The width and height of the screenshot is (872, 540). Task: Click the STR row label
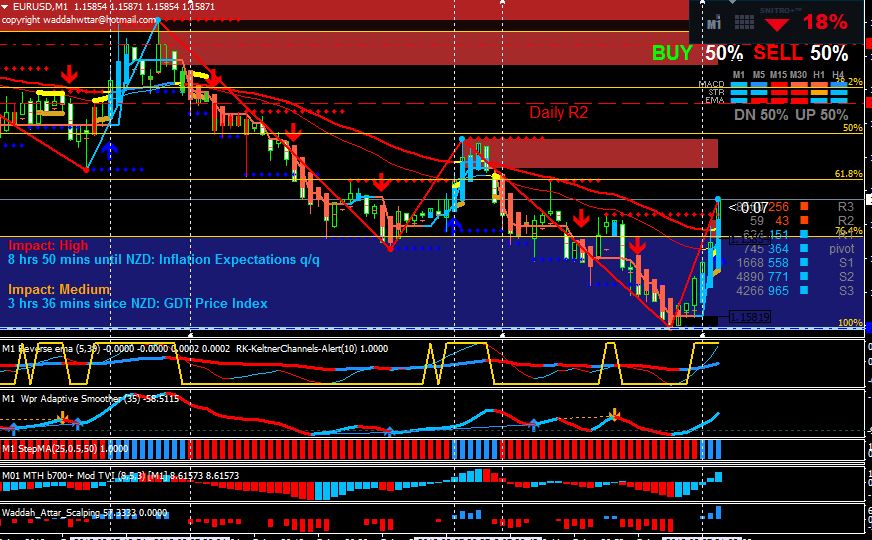click(x=716, y=92)
